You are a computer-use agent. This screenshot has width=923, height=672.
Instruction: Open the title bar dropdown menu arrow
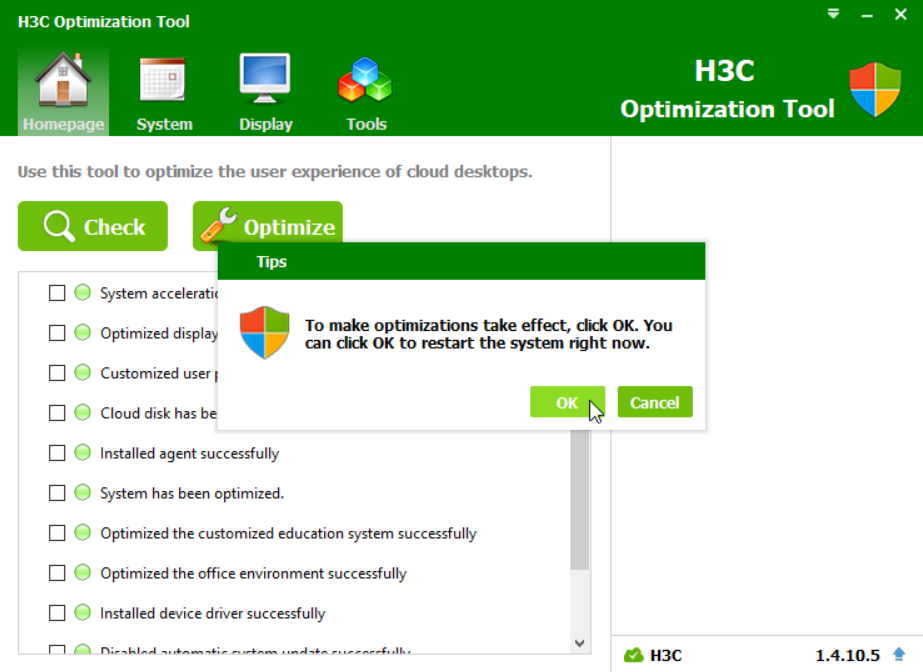coord(833,14)
